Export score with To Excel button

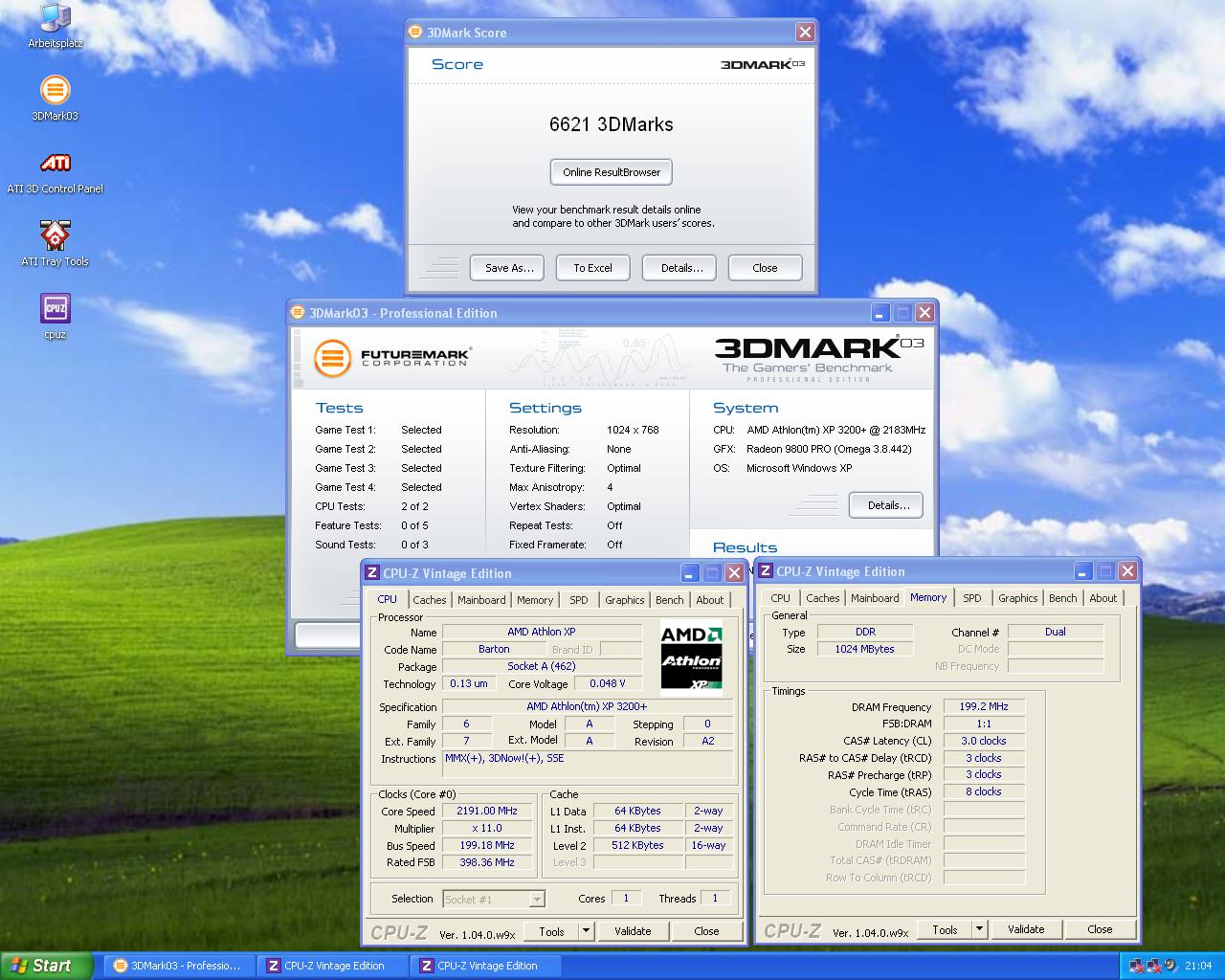pos(592,268)
